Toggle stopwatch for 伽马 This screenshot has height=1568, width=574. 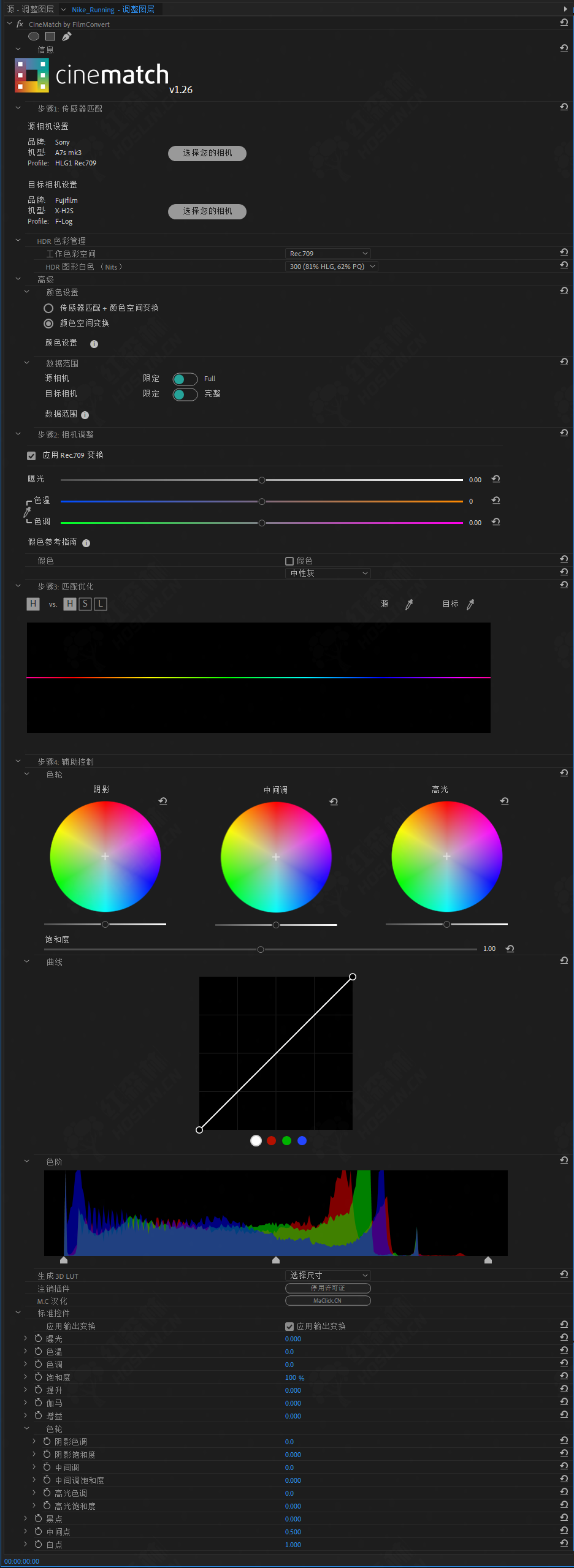point(39,1403)
